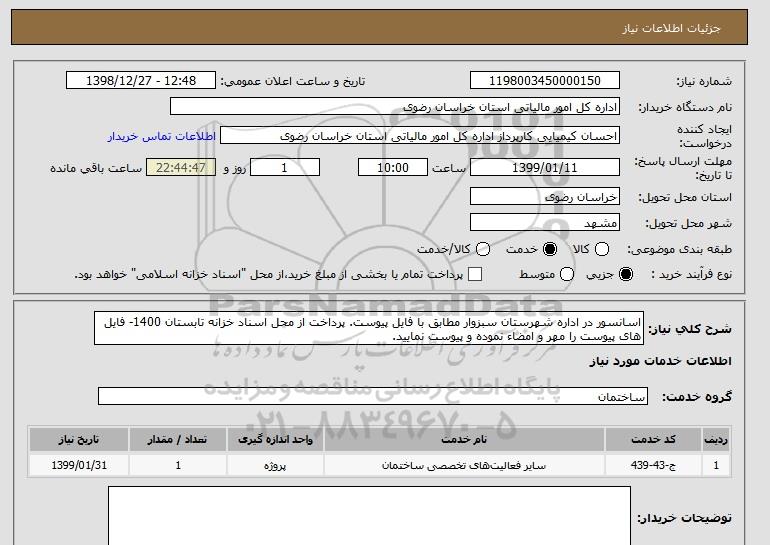The image size is (770, 545).
Task: Click the شهر محل تحویل field مشهد
Action: [545, 222]
